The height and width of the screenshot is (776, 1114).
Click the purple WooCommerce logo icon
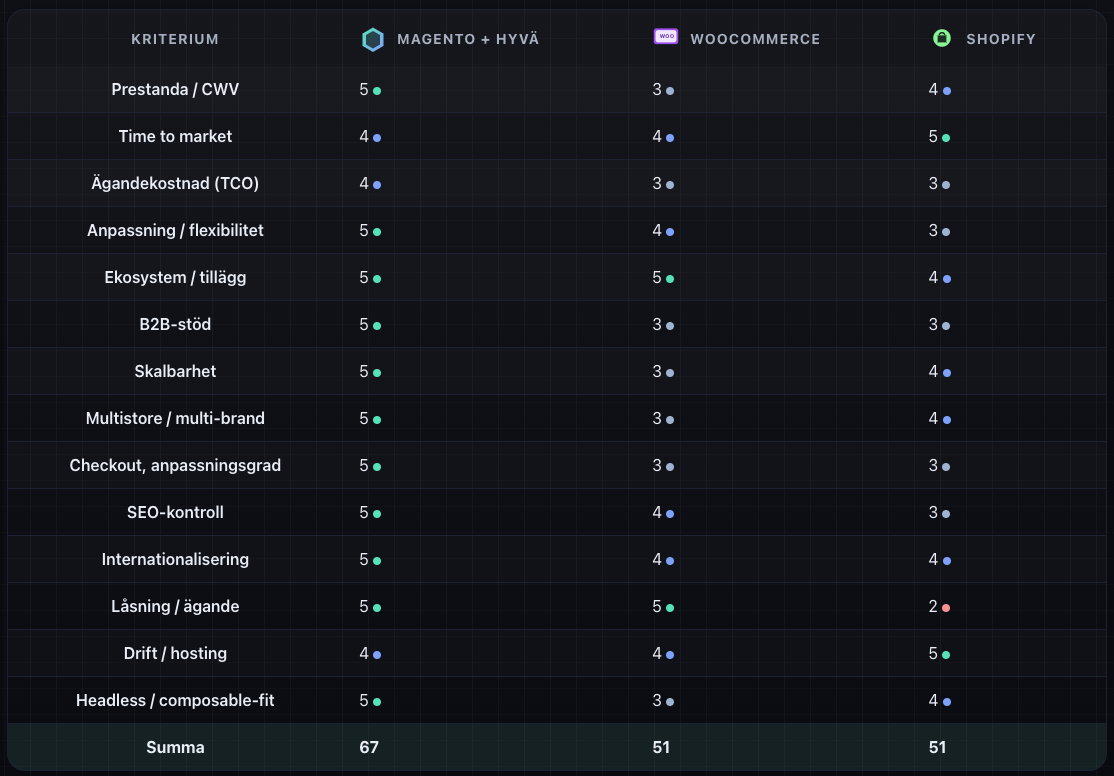(x=665, y=37)
